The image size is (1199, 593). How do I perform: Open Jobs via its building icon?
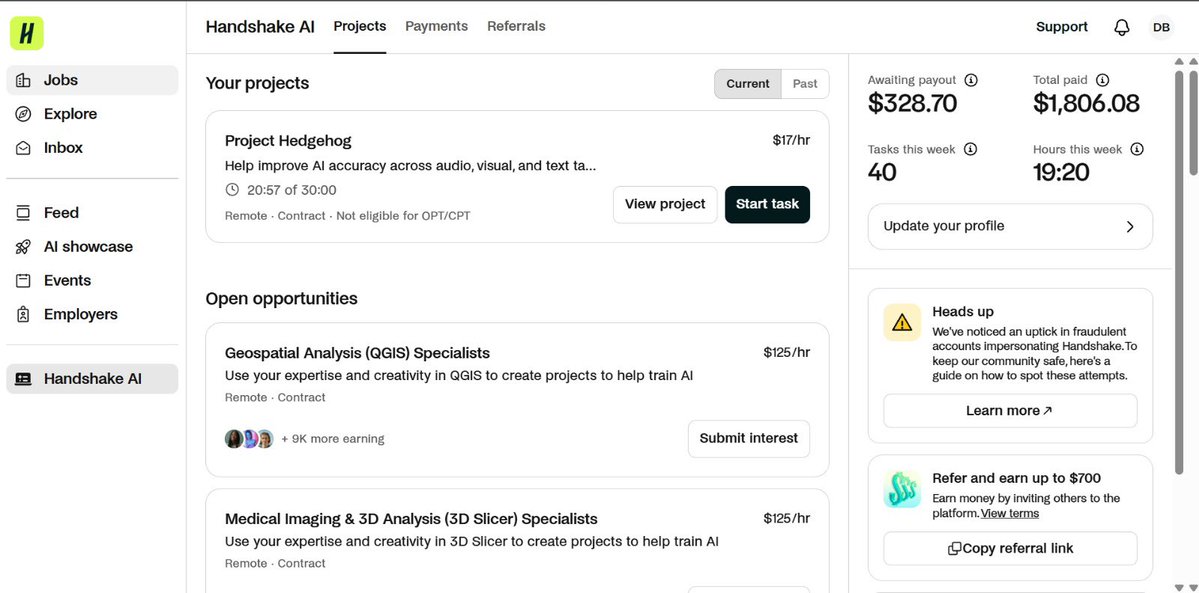23,80
